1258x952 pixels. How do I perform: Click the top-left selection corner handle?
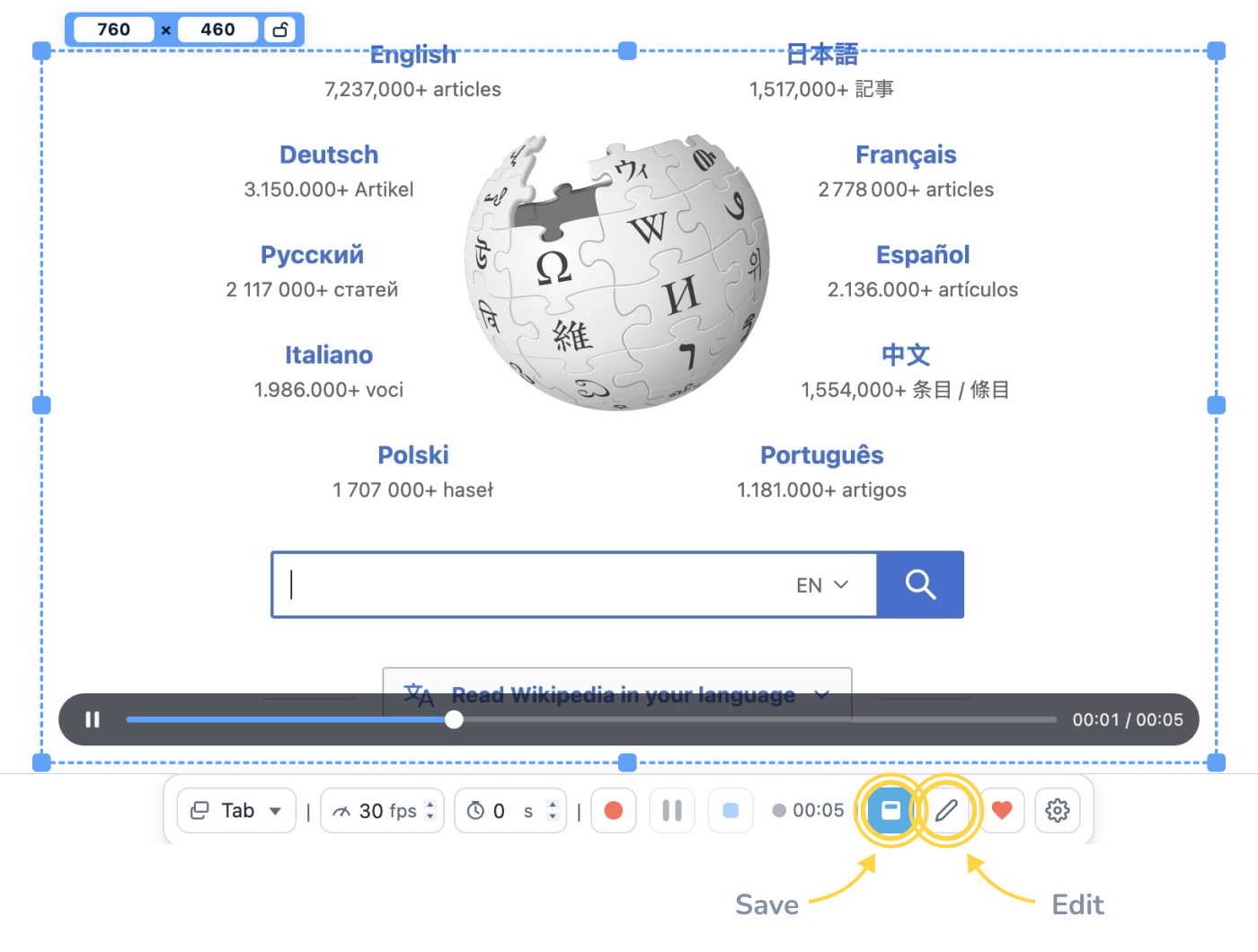click(41, 51)
